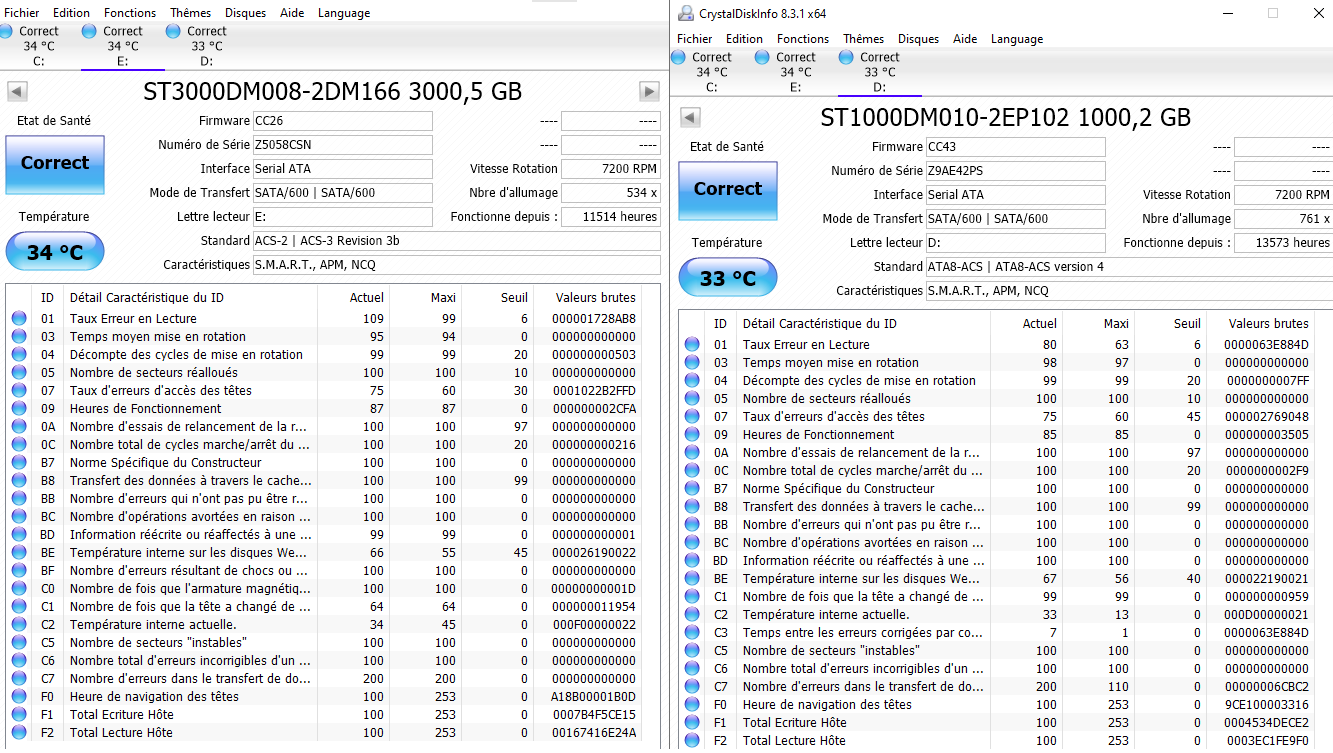Click the Firmware field showing CC43
This screenshot has height=753, width=1333.
pos(1014,147)
